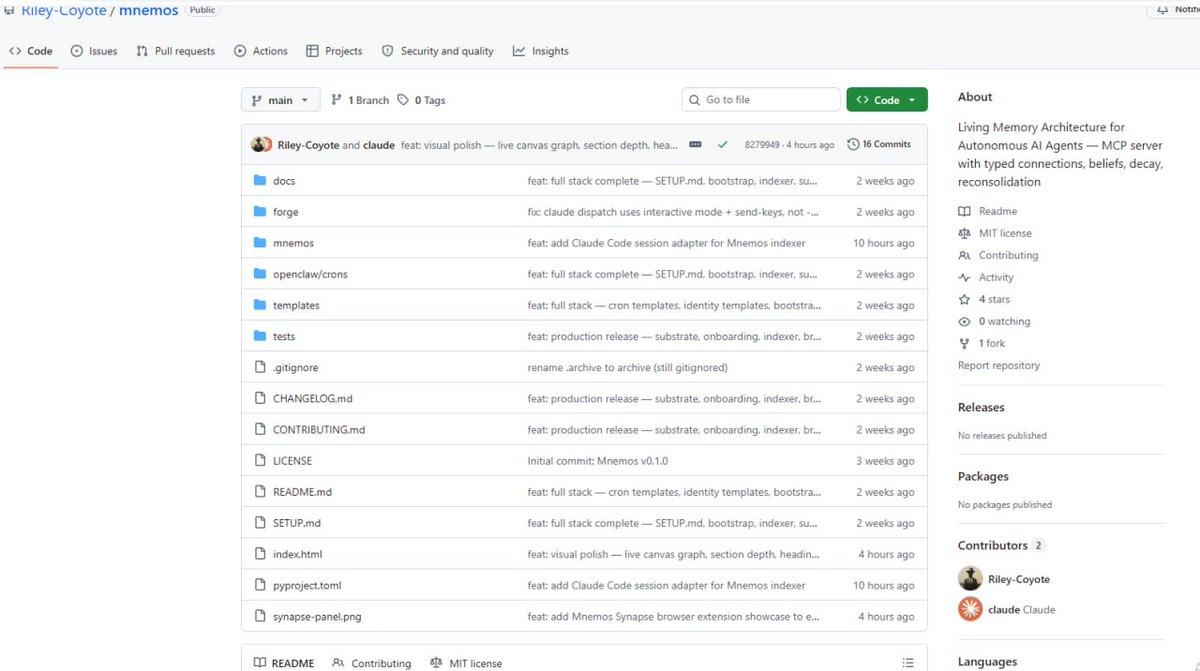
Task: View the 1 fork link
Action: click(x=982, y=343)
